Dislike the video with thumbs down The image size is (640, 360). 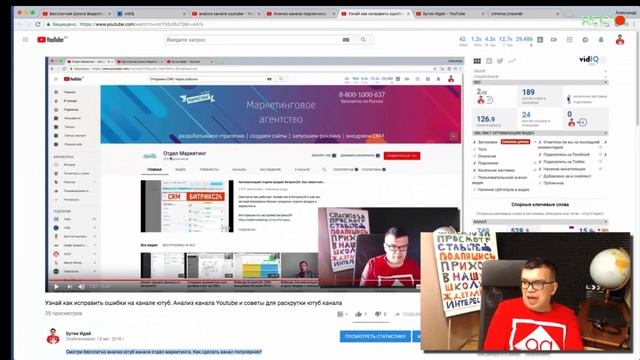[378, 314]
